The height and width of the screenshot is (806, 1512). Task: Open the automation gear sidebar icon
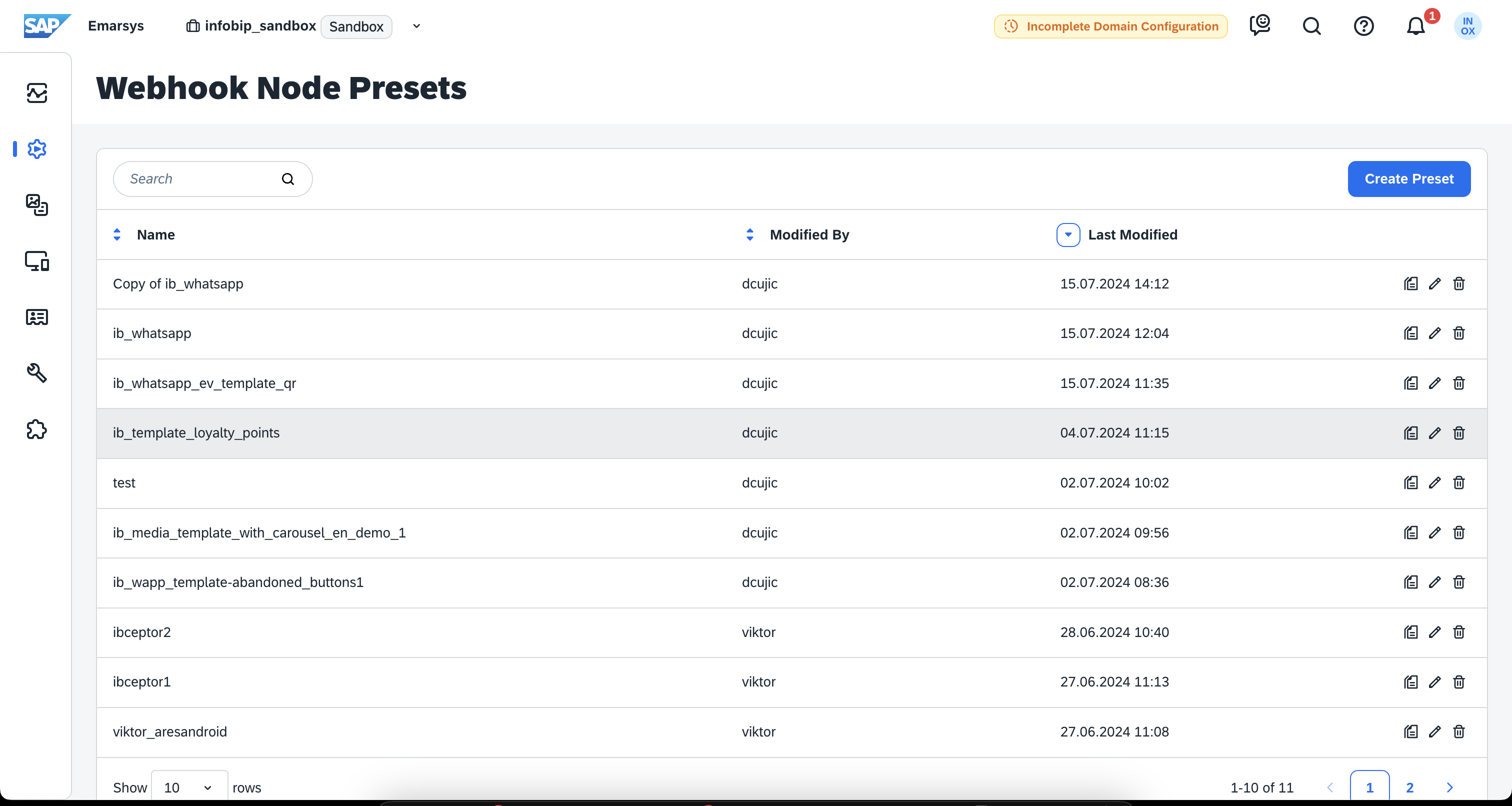[x=37, y=149]
